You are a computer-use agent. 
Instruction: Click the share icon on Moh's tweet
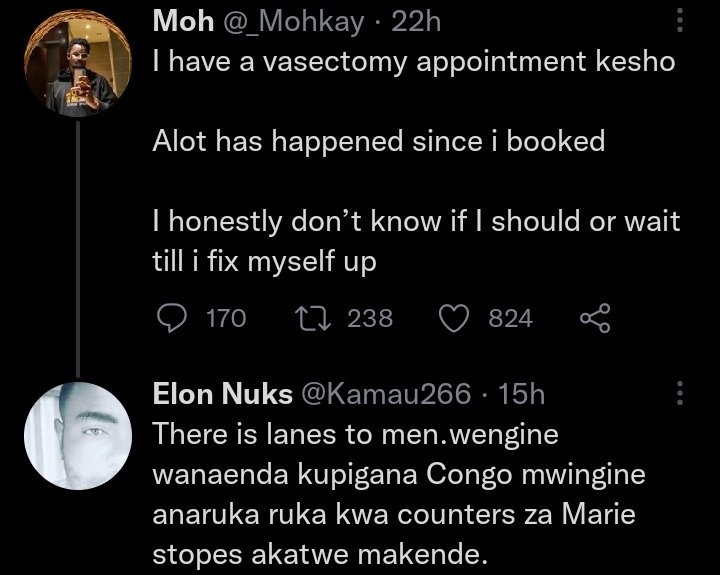(594, 319)
